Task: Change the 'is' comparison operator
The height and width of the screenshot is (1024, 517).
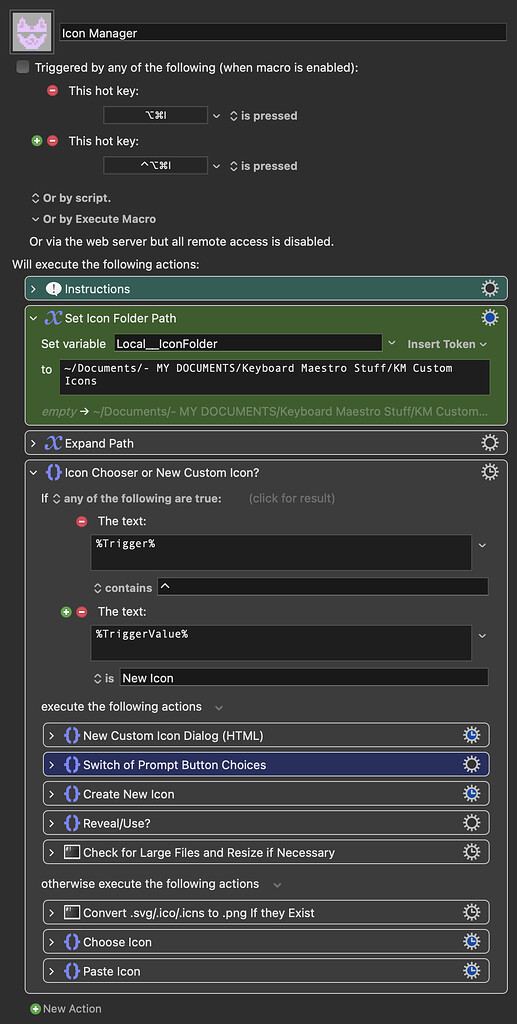Action: tap(104, 679)
